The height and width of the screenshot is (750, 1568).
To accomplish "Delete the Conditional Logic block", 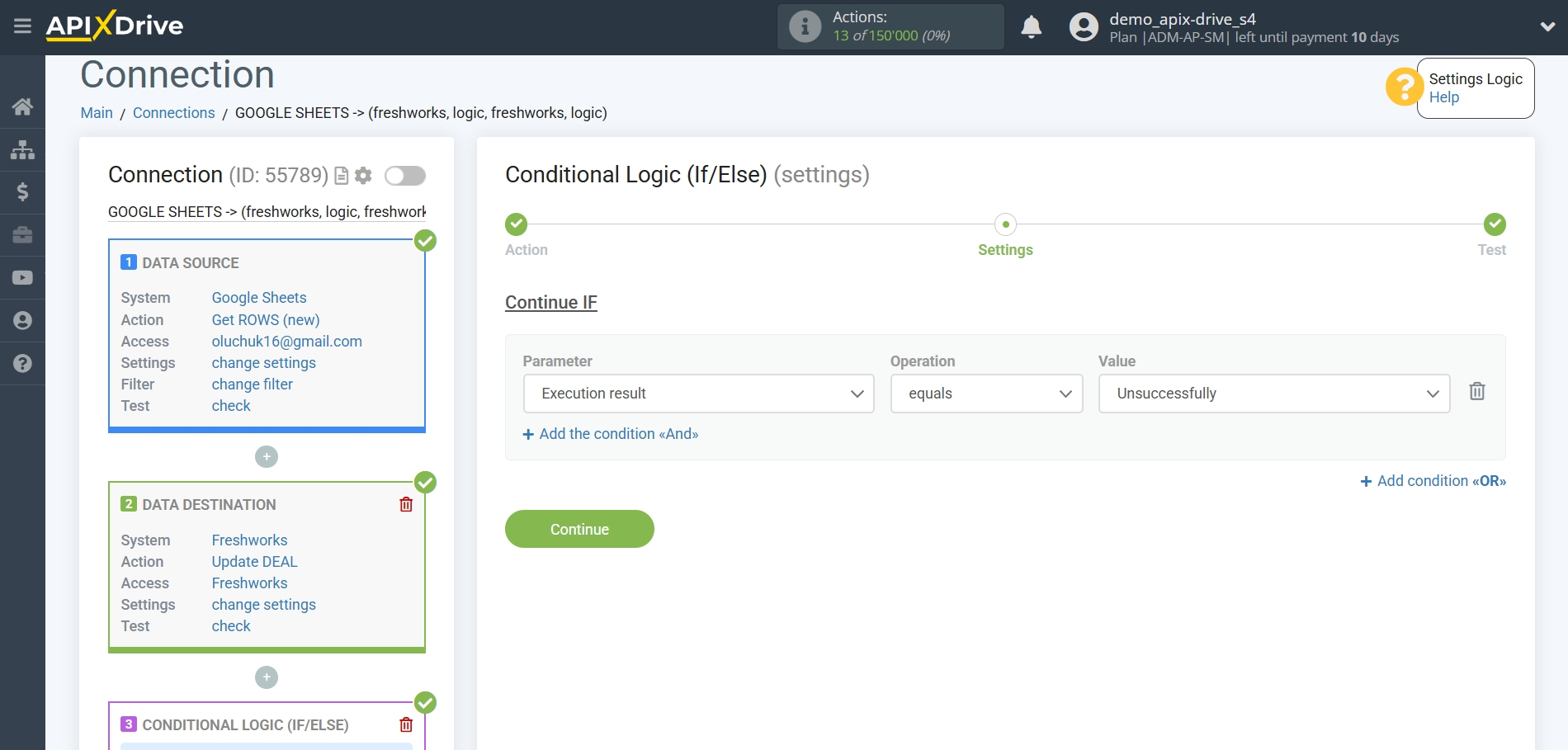I will point(406,724).
